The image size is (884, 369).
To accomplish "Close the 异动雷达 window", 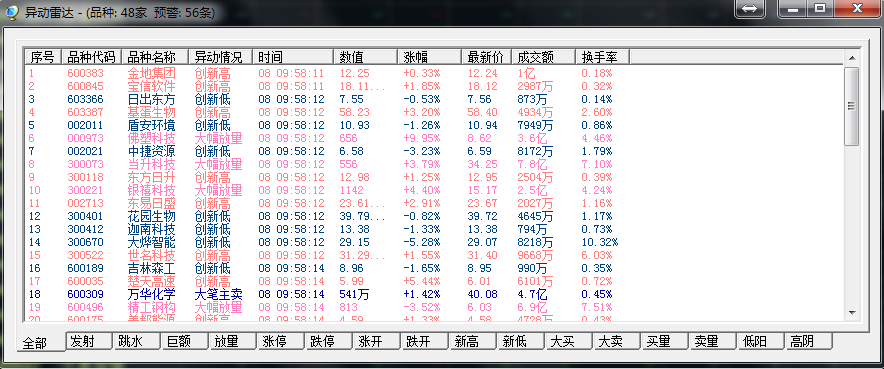I will click(857, 9).
